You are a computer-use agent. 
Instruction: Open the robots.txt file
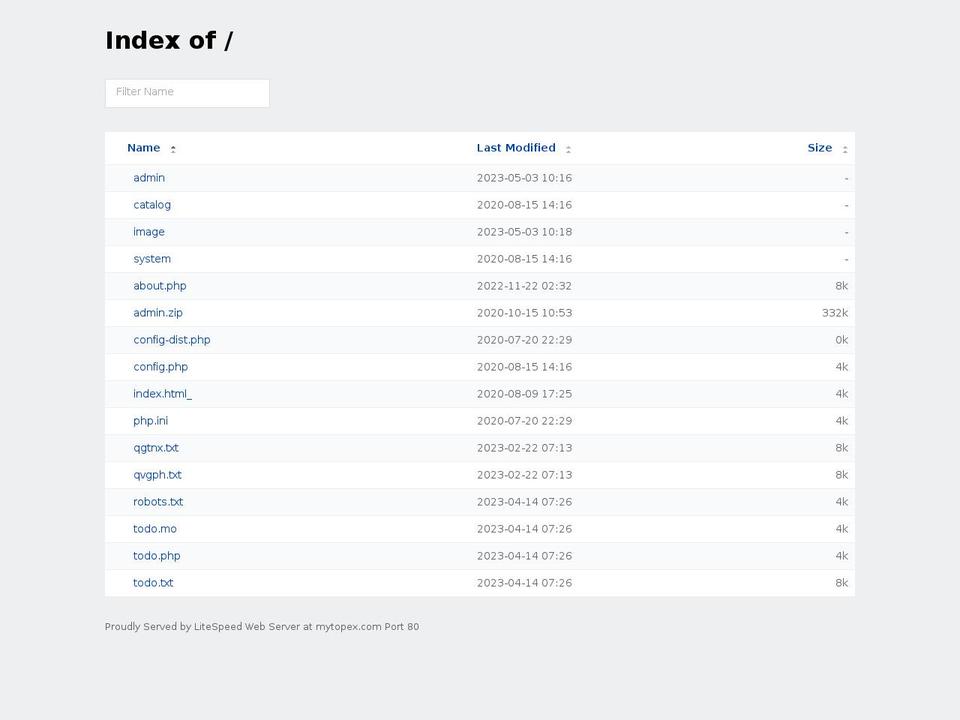[158, 501]
